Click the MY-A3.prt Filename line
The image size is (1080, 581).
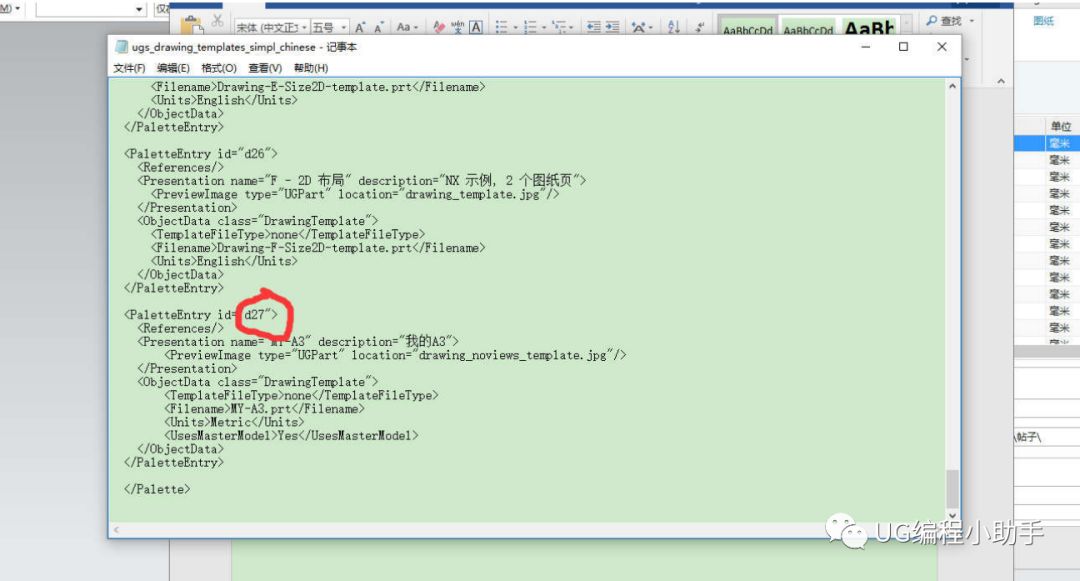(264, 409)
